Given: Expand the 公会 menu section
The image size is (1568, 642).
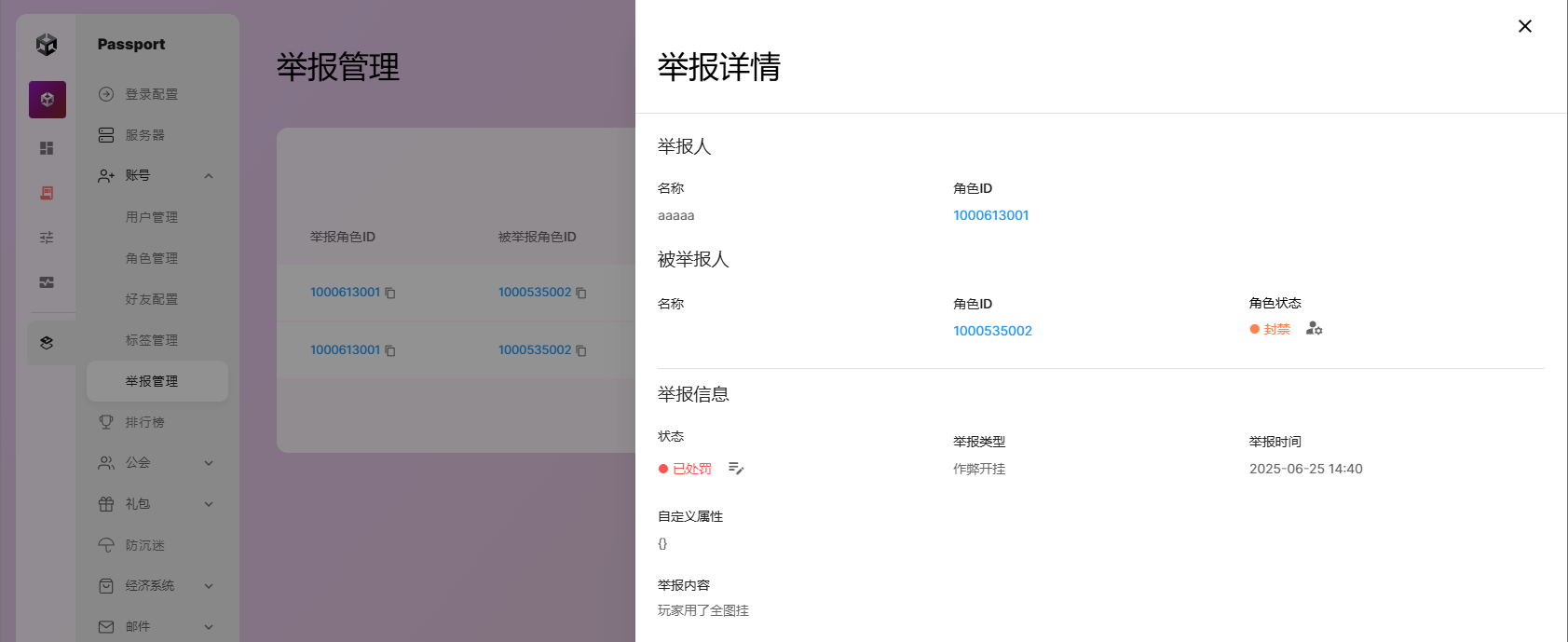Looking at the screenshot, I should click(x=209, y=463).
